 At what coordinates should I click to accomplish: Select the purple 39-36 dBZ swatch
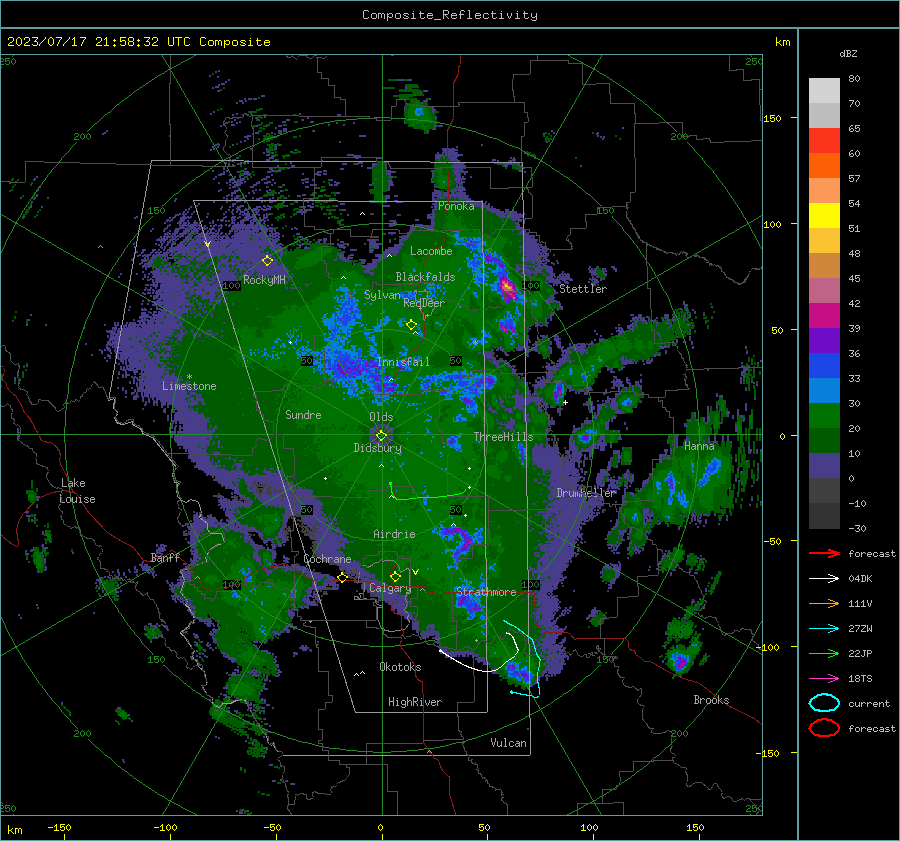tap(824, 341)
